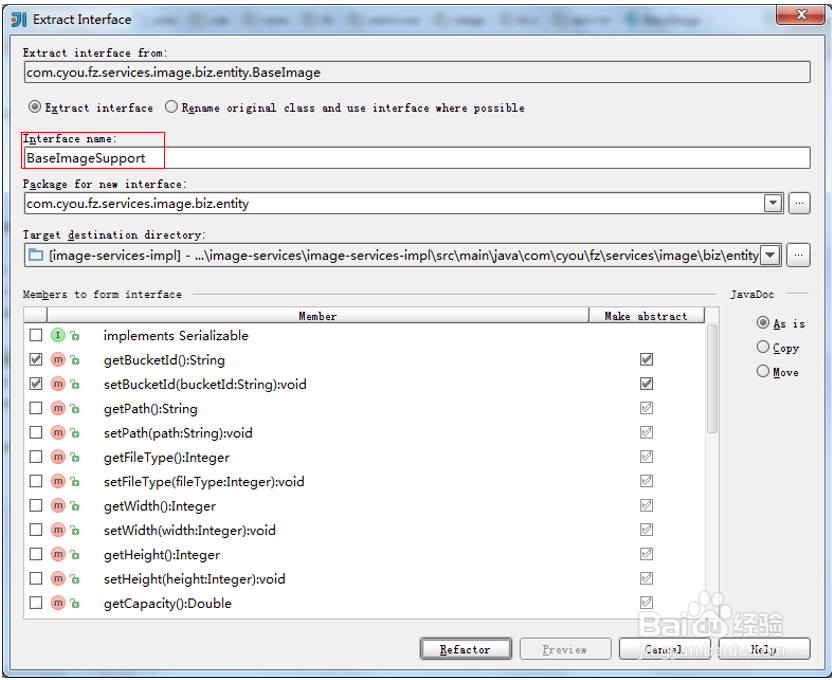The image size is (832, 680).
Task: Click method icon next to setPath
Action: coord(58,432)
